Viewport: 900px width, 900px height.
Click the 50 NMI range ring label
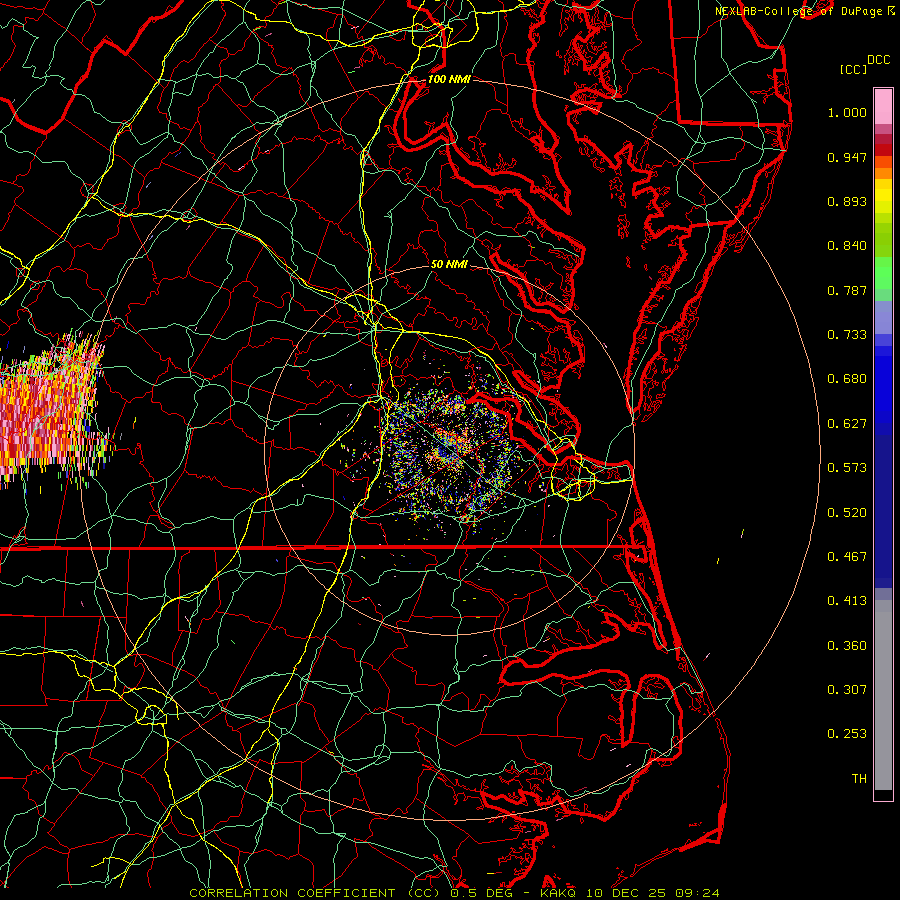pyautogui.click(x=449, y=264)
